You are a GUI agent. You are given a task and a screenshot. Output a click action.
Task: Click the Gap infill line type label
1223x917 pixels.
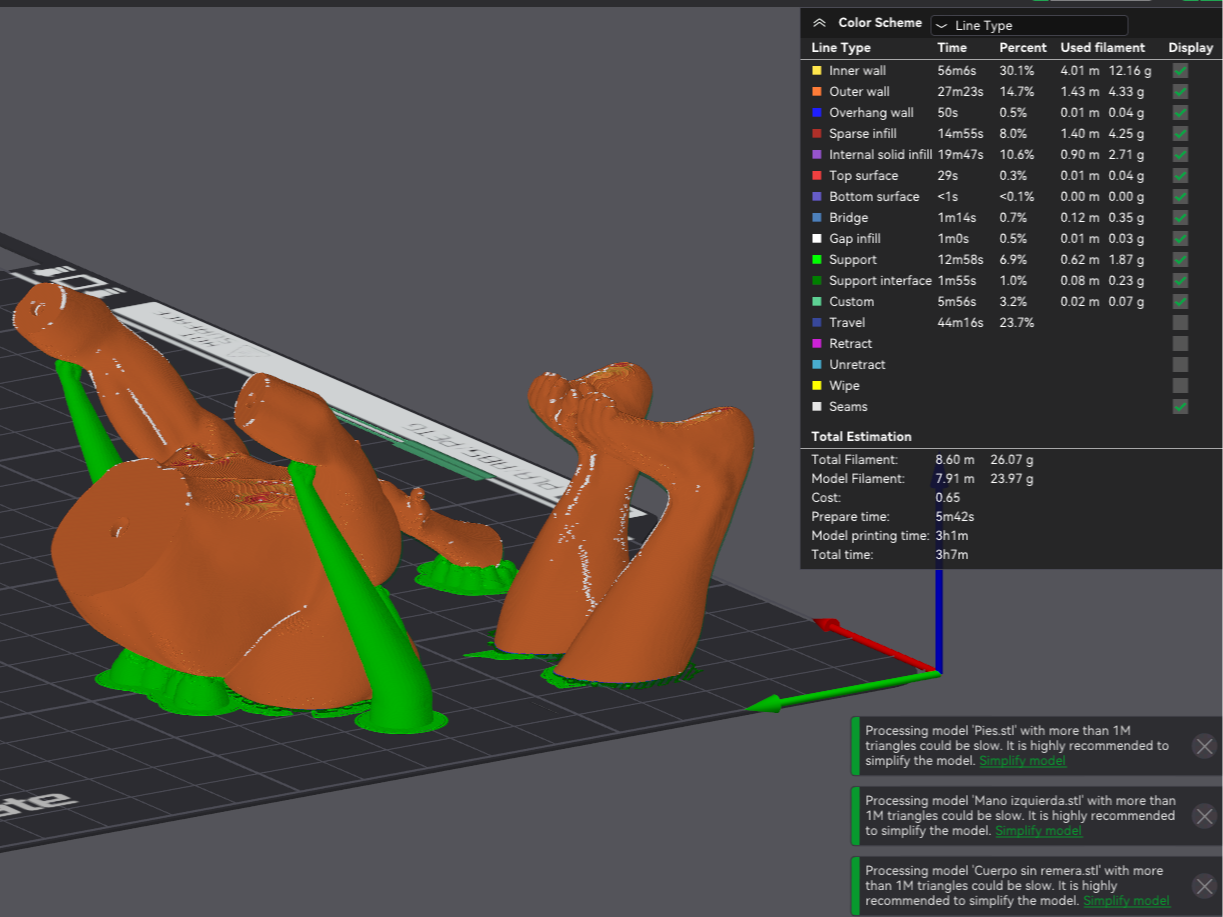[x=855, y=238]
